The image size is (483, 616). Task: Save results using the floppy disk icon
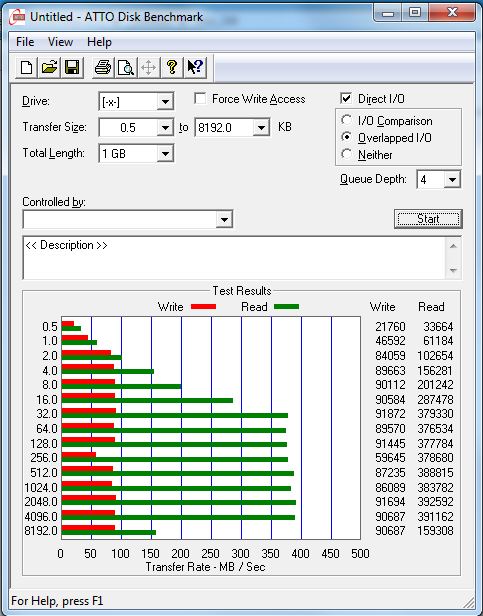coord(72,68)
